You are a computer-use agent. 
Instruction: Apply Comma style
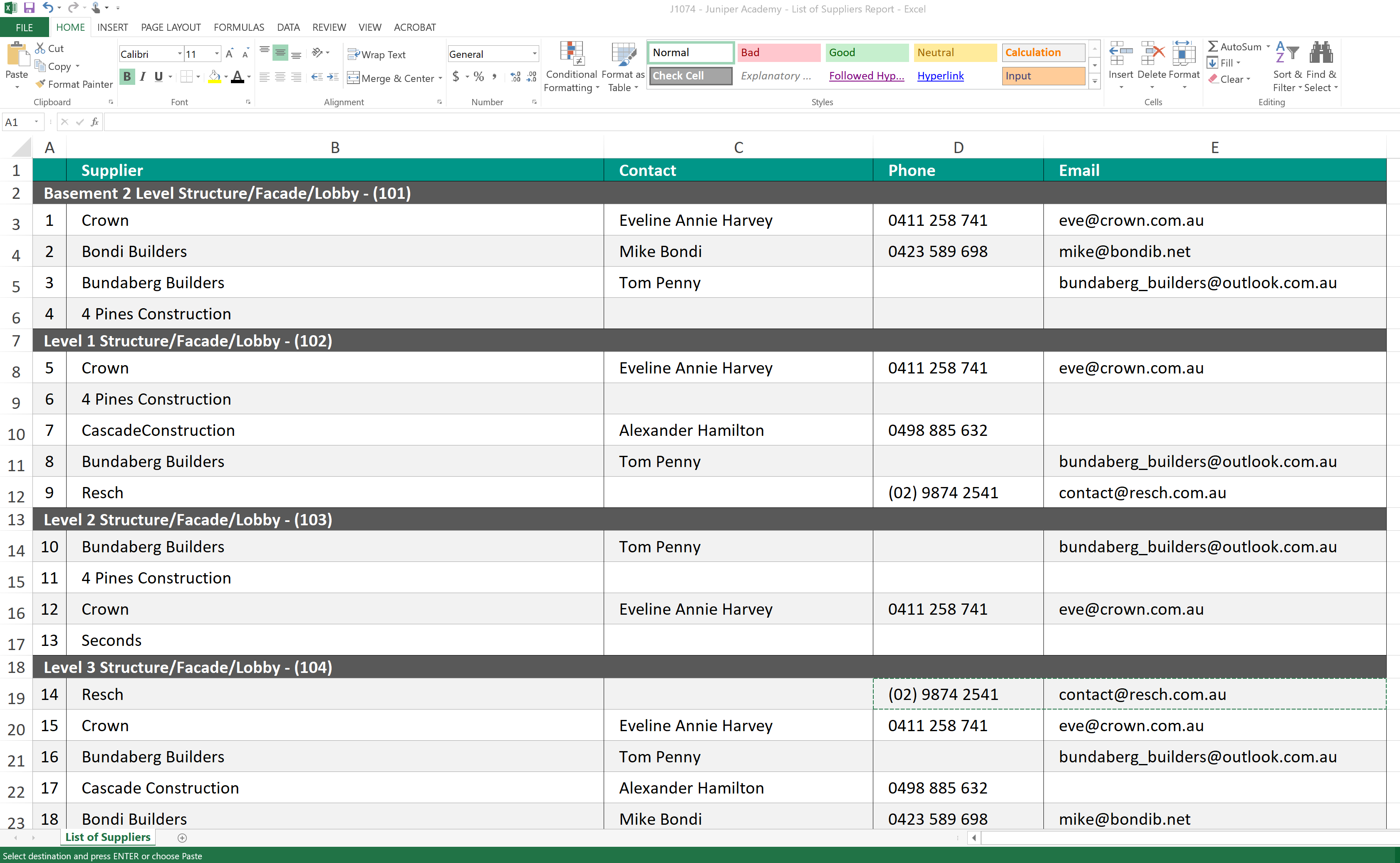coord(494,77)
